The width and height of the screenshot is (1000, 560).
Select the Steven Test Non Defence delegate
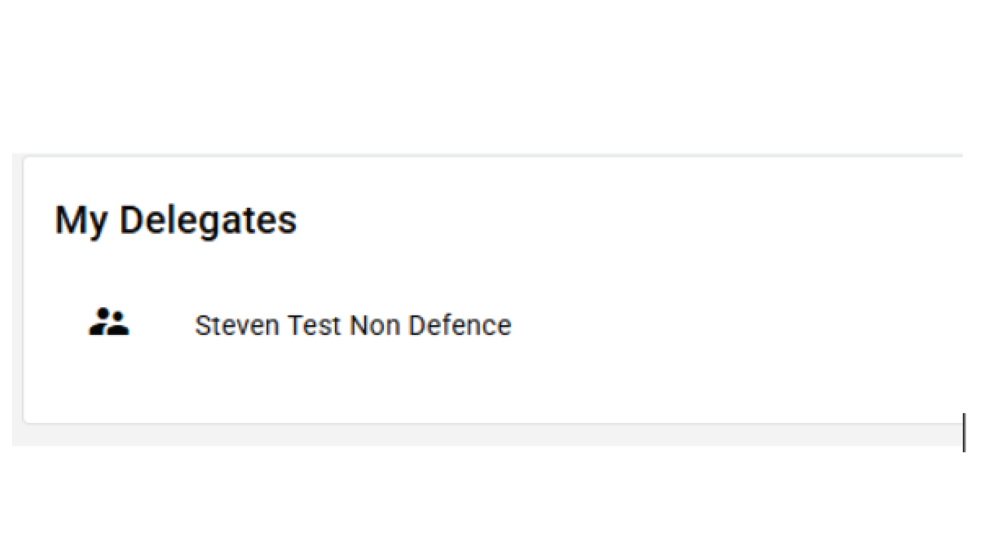point(352,326)
